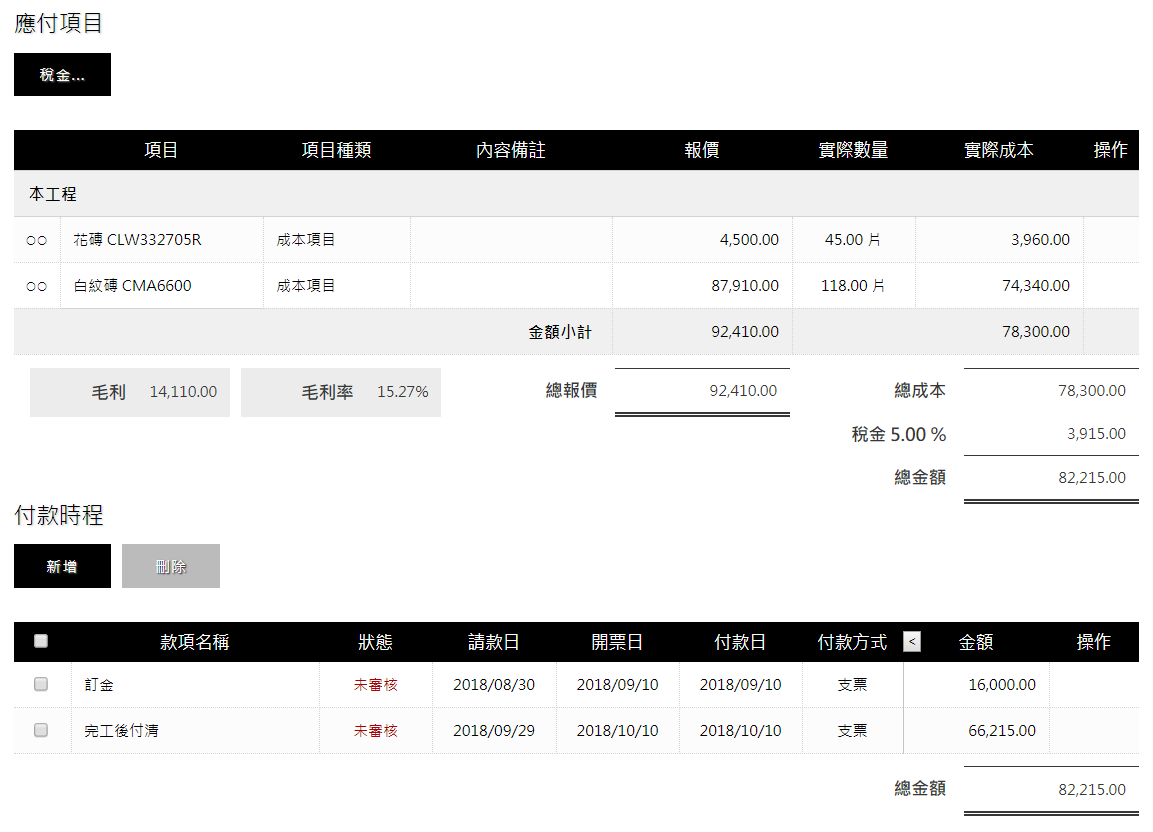Collapse columns with the '<' arrow in payment header
The image size is (1153, 832).
pyautogui.click(x=912, y=642)
